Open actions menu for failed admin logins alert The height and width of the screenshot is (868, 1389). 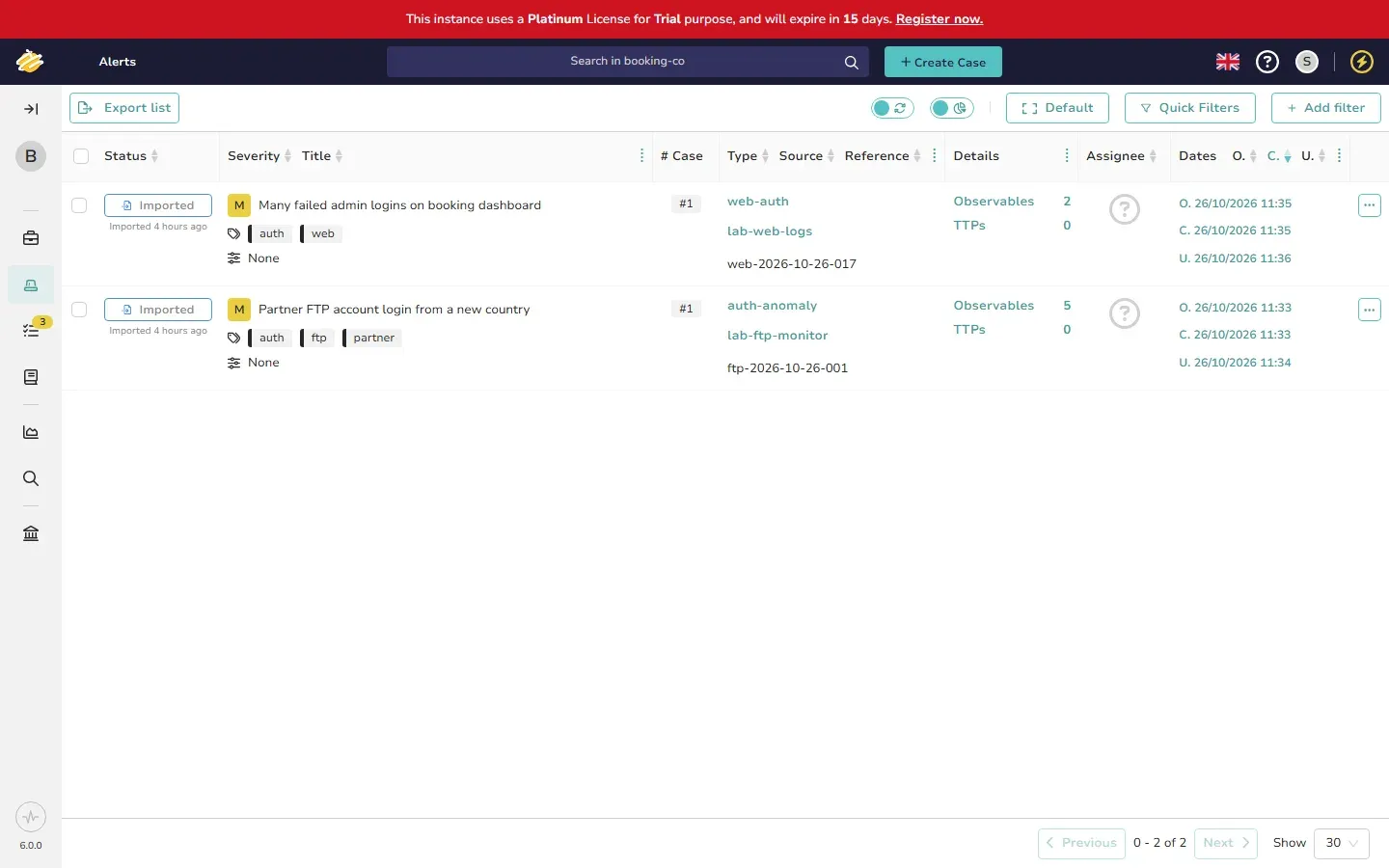(1370, 205)
